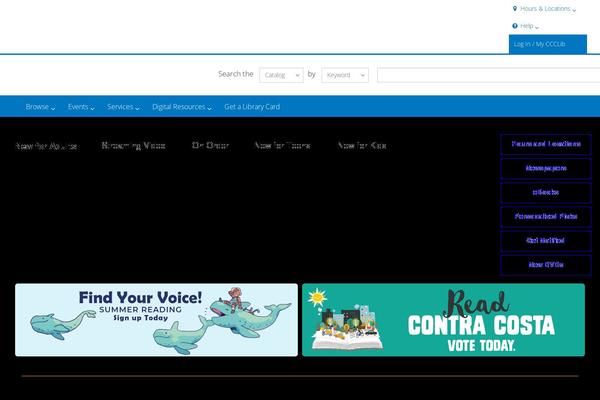Open the Events menu
This screenshot has height=400, width=600.
pos(81,107)
